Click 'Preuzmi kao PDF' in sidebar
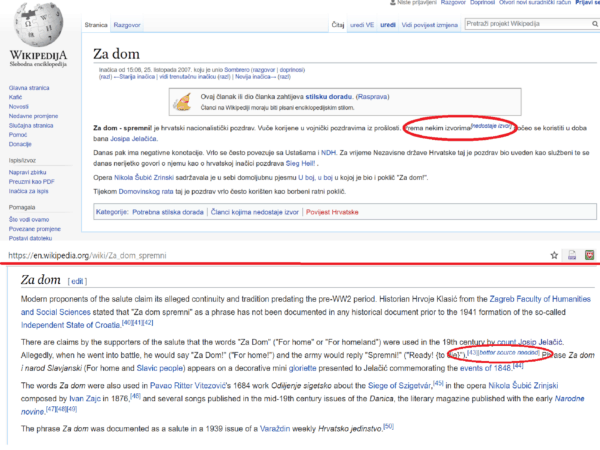Image resolution: width=600 pixels, height=450 pixels. (33, 182)
